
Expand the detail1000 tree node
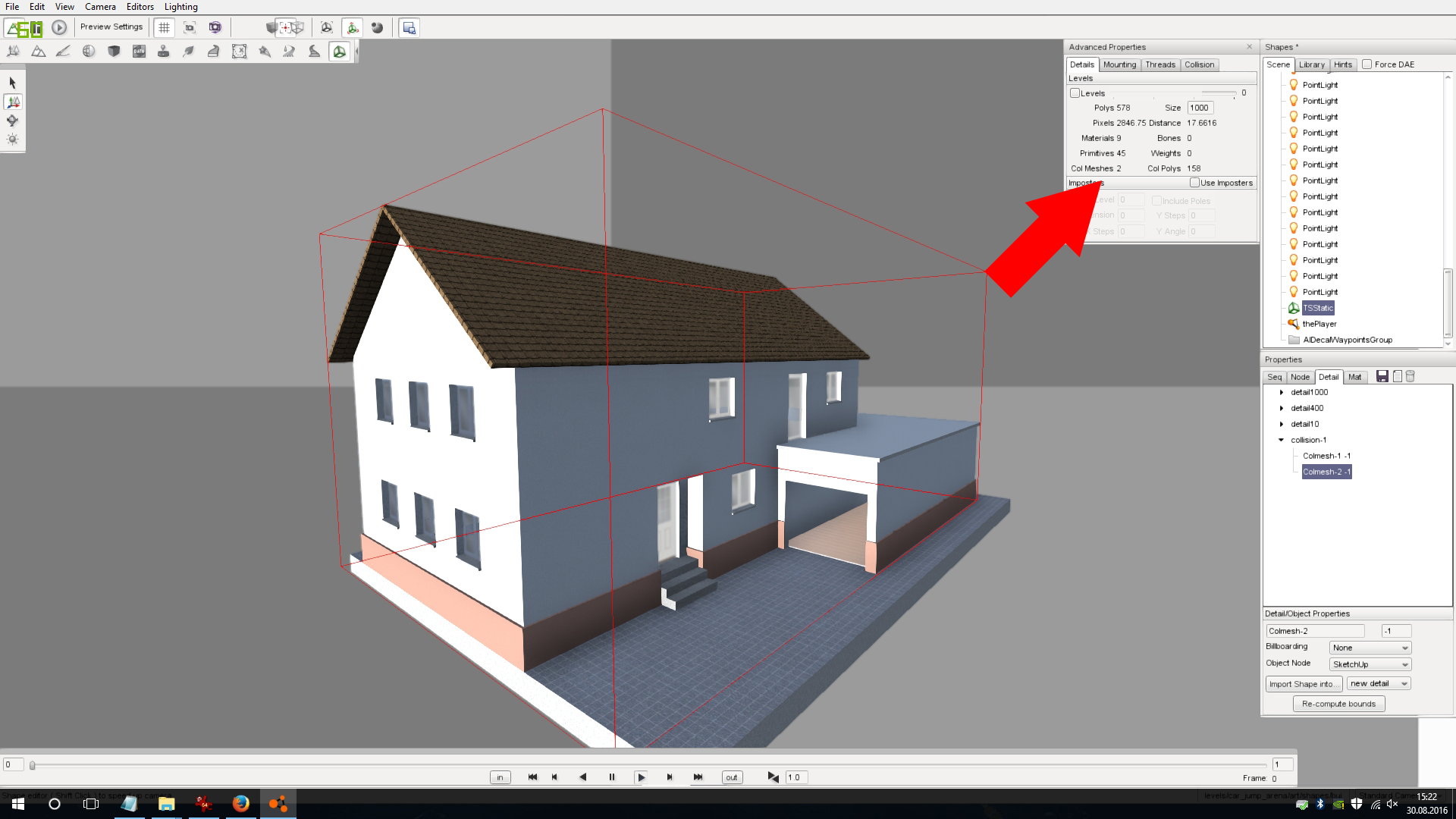(x=1282, y=393)
